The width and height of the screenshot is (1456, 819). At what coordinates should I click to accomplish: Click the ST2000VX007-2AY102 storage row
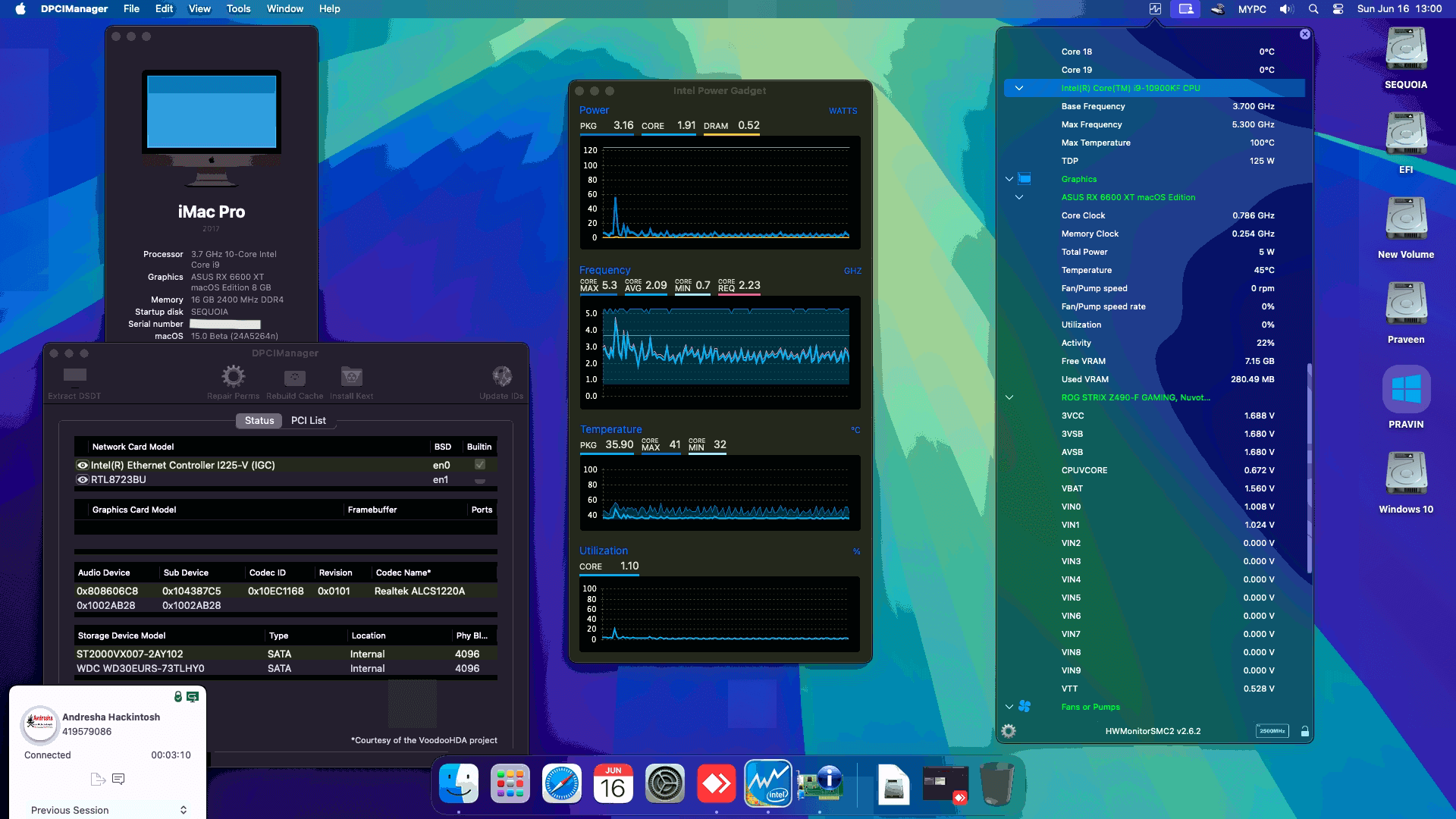[286, 654]
